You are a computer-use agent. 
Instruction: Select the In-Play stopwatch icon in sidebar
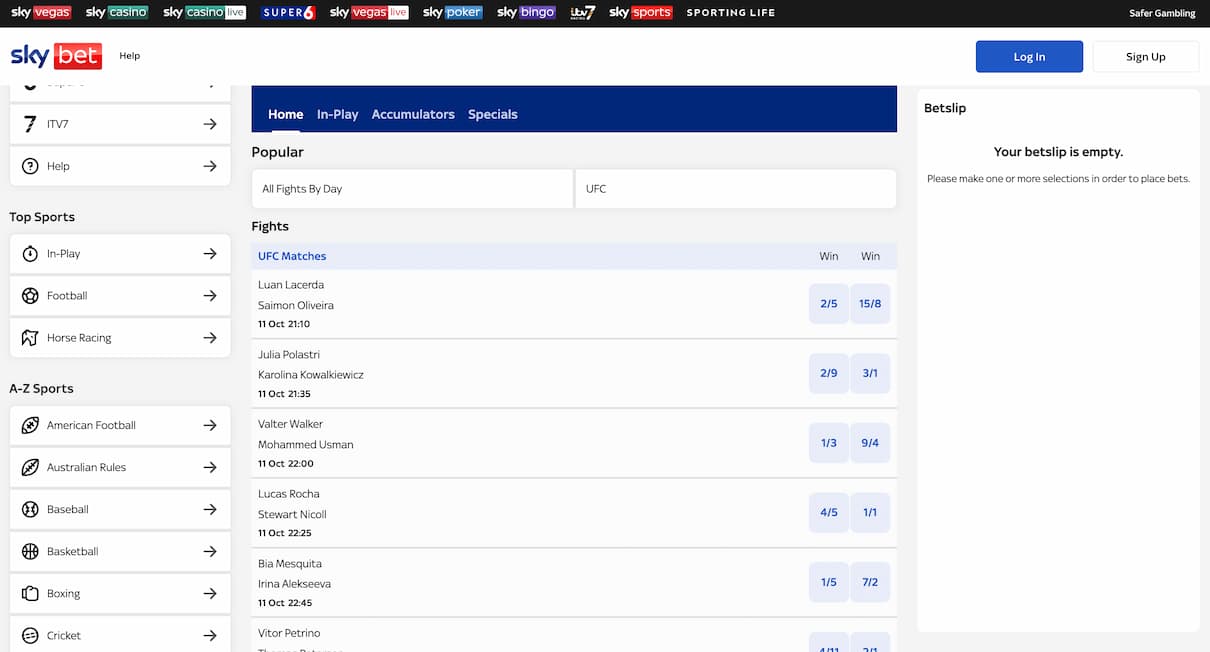click(x=30, y=254)
